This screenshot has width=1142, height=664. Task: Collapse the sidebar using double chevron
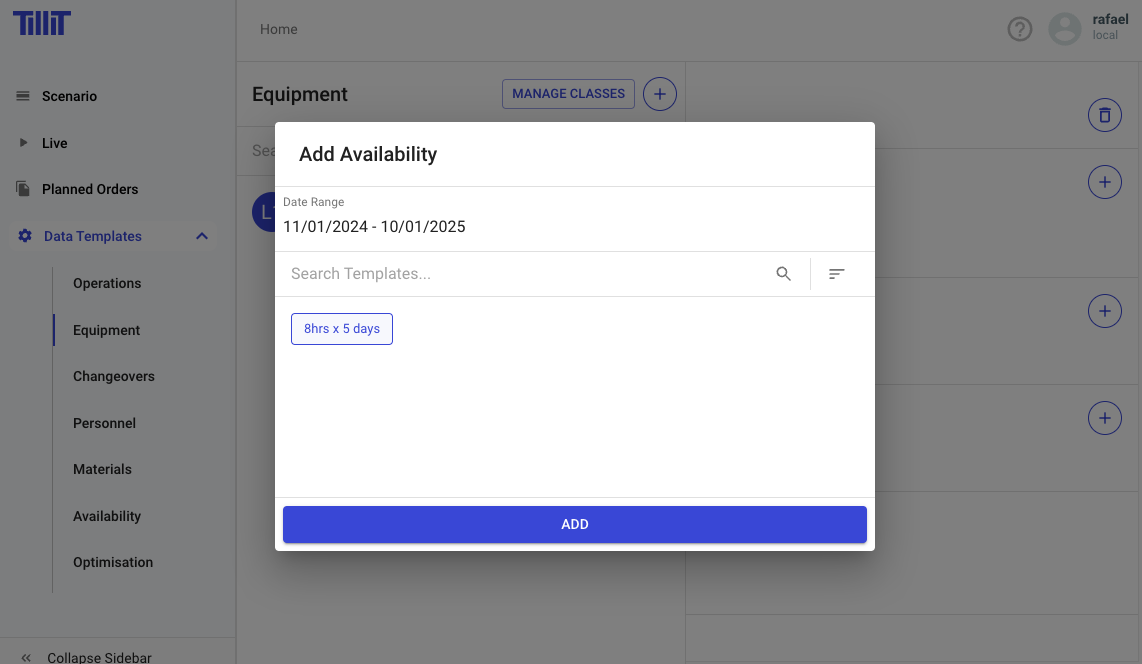click(x=26, y=657)
